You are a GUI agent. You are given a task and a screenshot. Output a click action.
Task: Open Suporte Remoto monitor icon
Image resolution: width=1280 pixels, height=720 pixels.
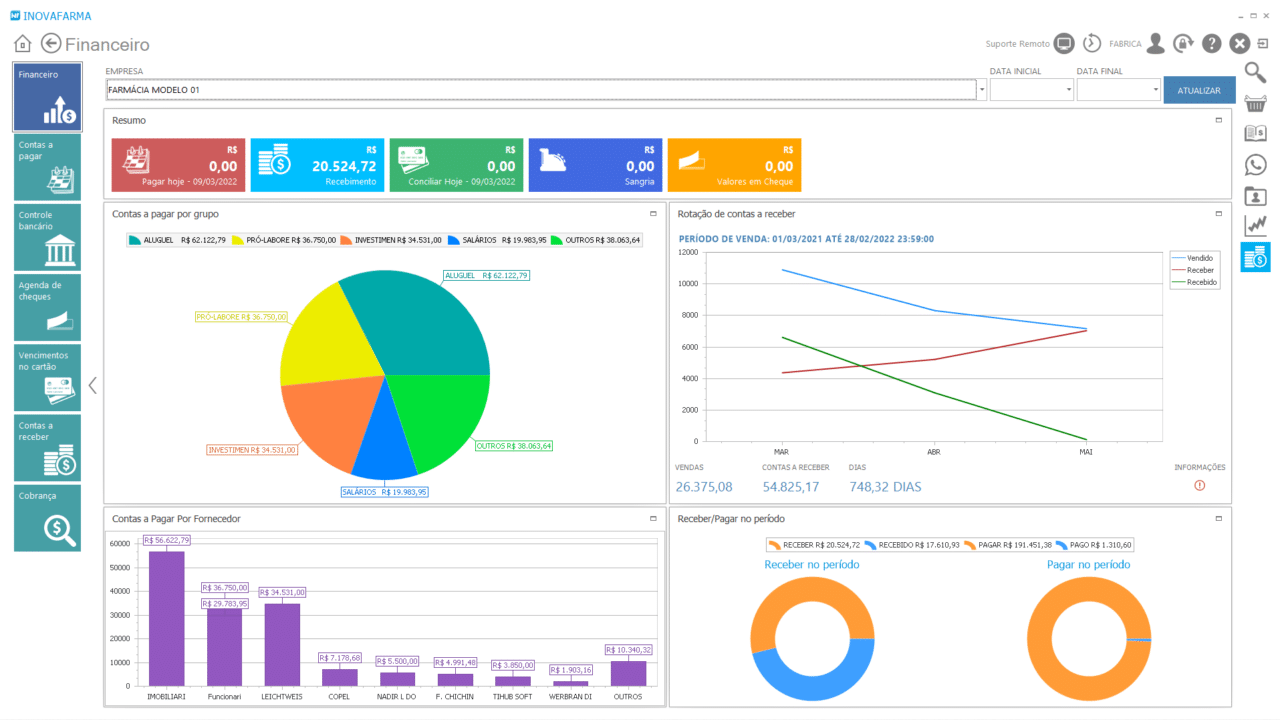click(1064, 44)
